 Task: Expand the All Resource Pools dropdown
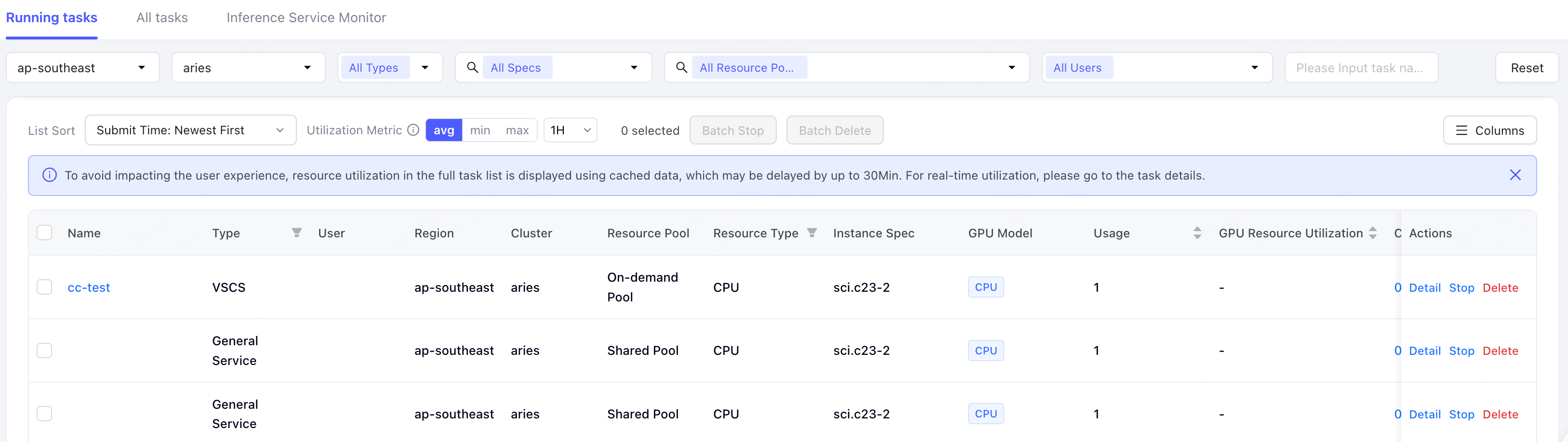coord(1011,67)
